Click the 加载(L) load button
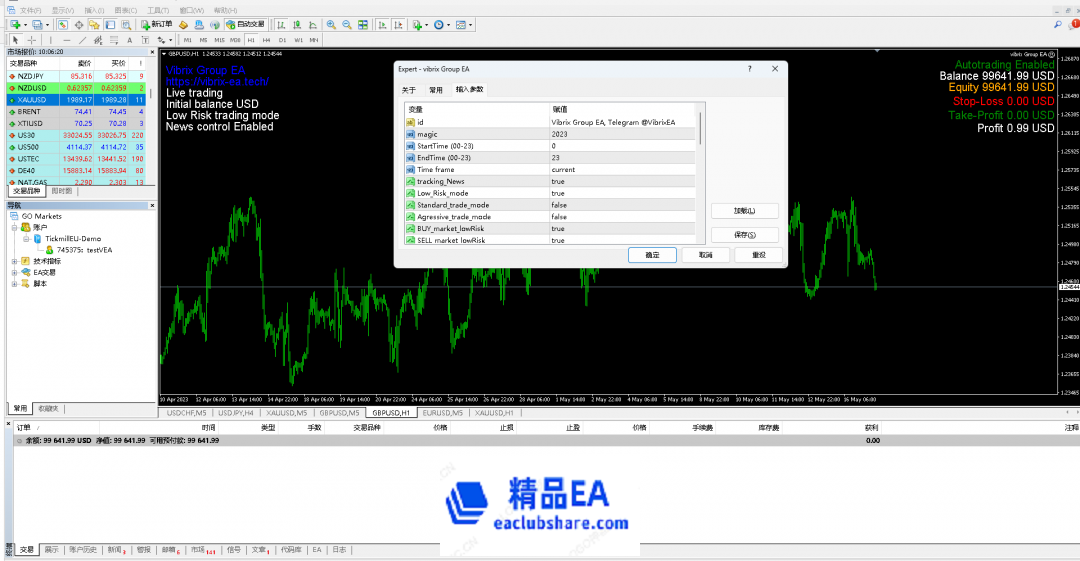 pos(744,211)
